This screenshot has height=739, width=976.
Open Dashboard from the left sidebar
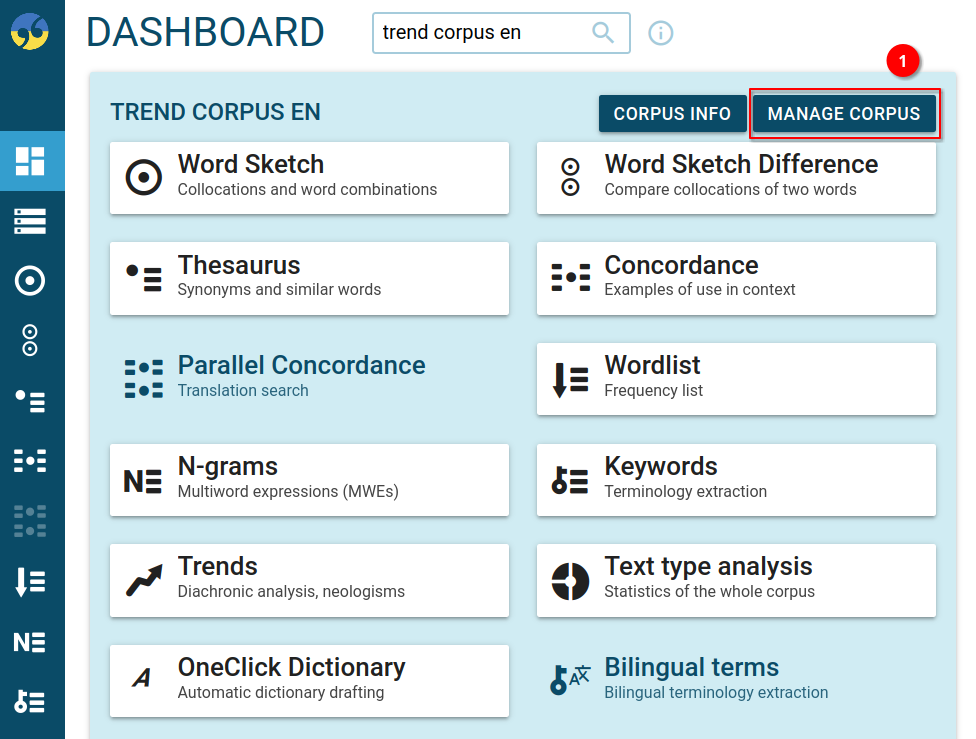(x=30, y=160)
